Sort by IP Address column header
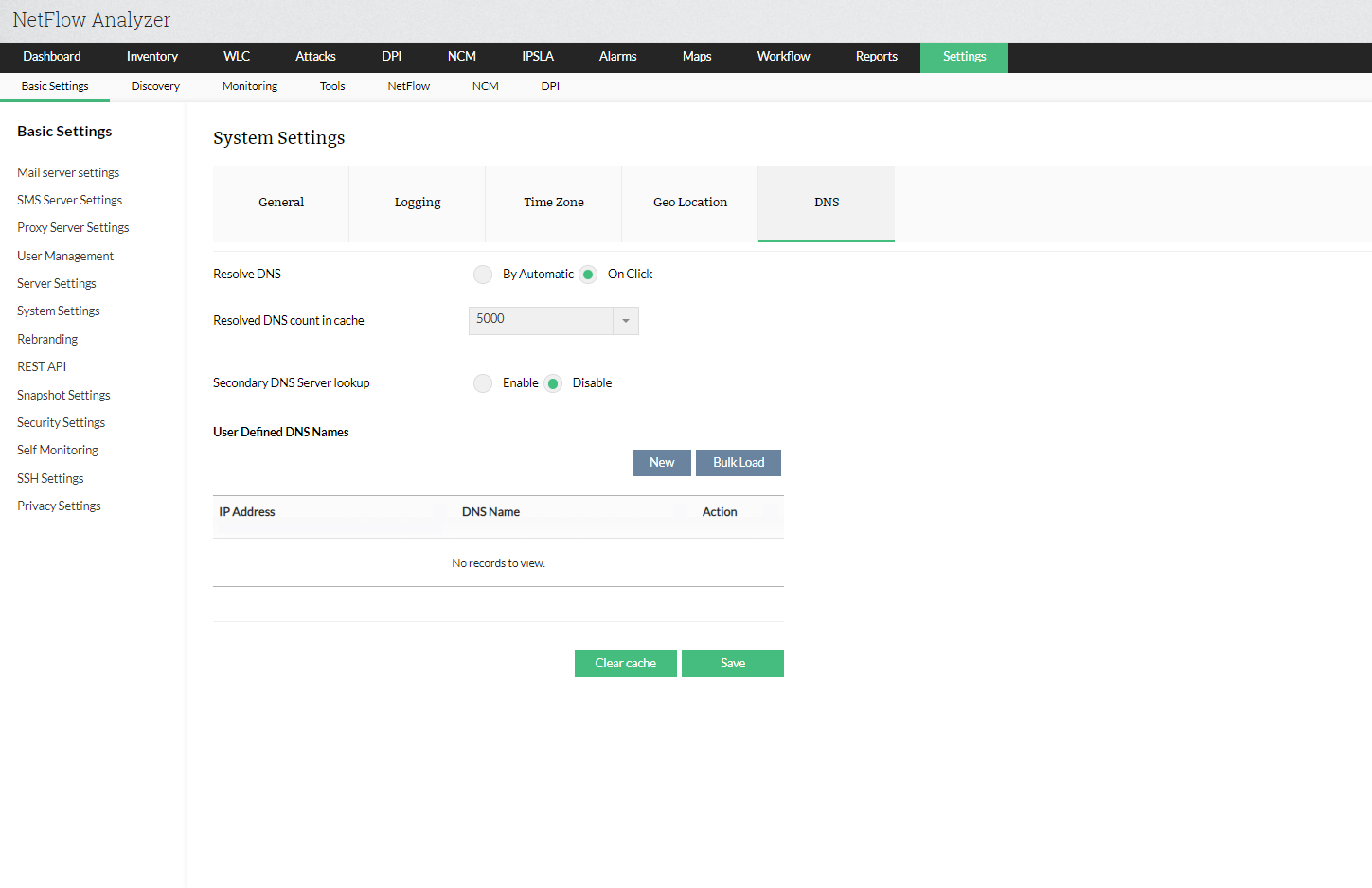The width and height of the screenshot is (1372, 888). tap(247, 512)
